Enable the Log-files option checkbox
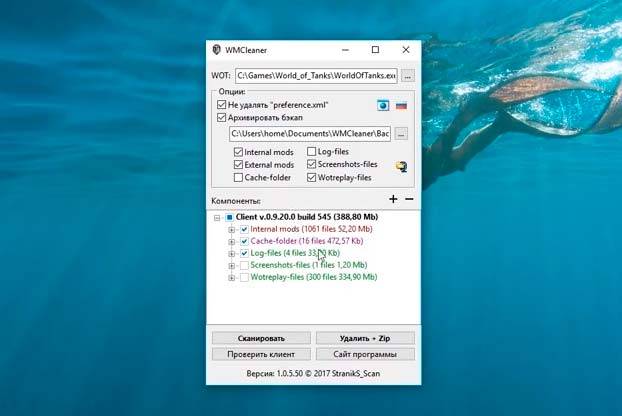This screenshot has height=416, width=622. (310, 151)
